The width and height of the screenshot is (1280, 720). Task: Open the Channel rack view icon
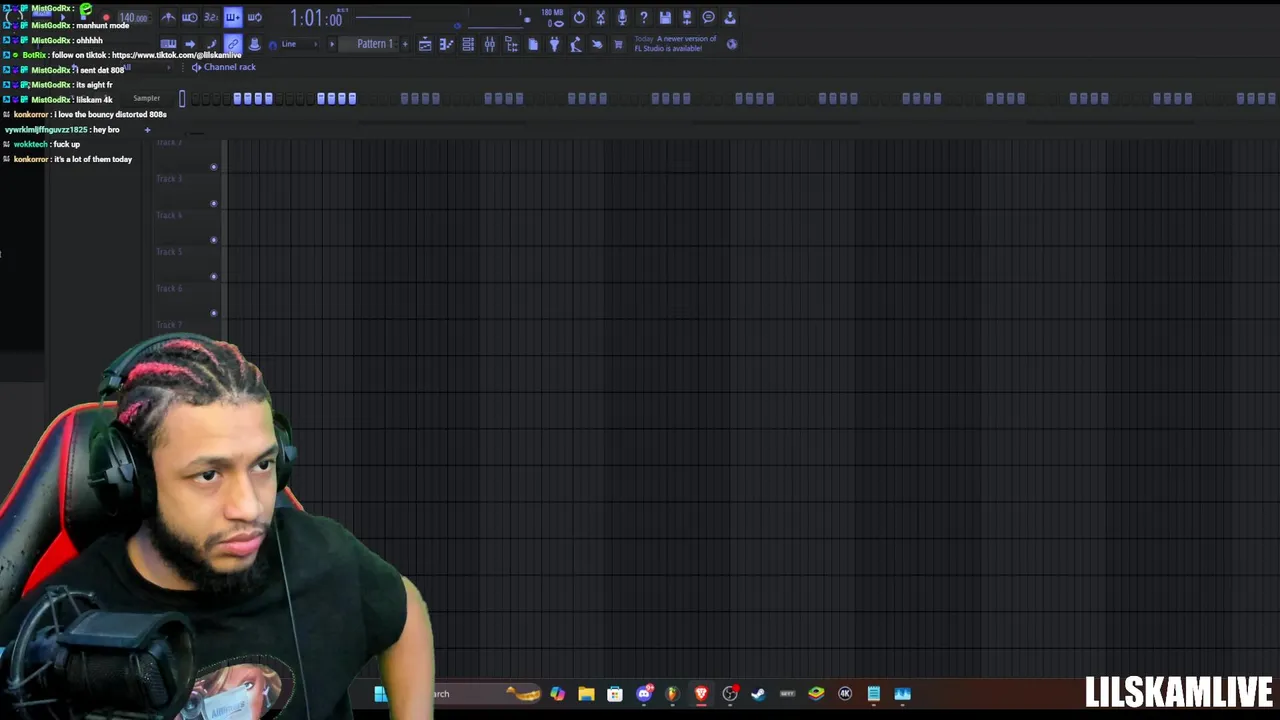point(468,44)
